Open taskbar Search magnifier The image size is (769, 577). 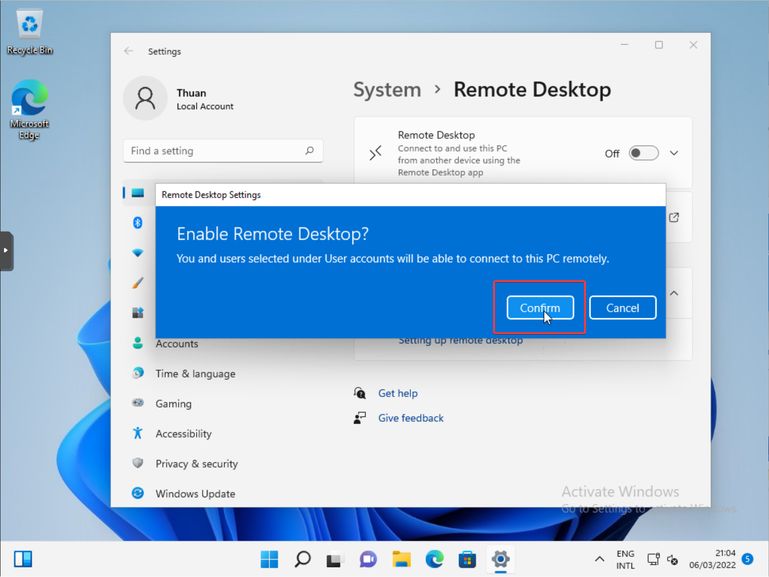click(x=302, y=558)
